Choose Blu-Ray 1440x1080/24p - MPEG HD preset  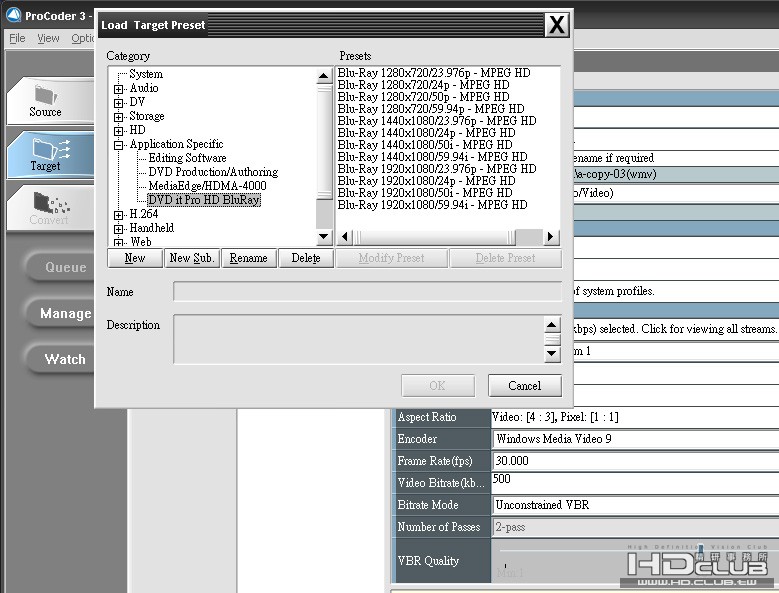426,133
